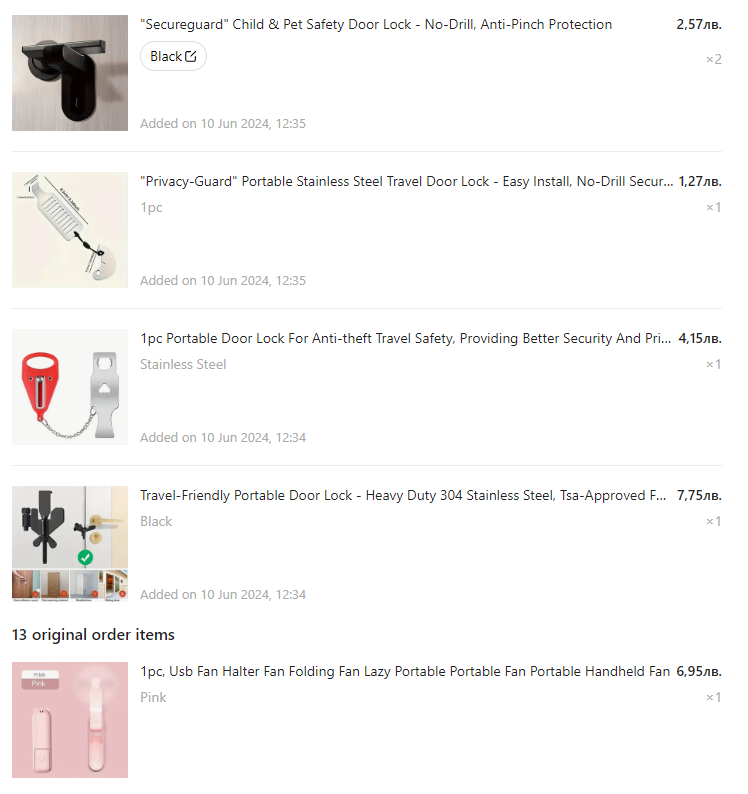Click the external-link icon on the Black tag
Viewport: 748px width, 794px height.
tap(191, 57)
